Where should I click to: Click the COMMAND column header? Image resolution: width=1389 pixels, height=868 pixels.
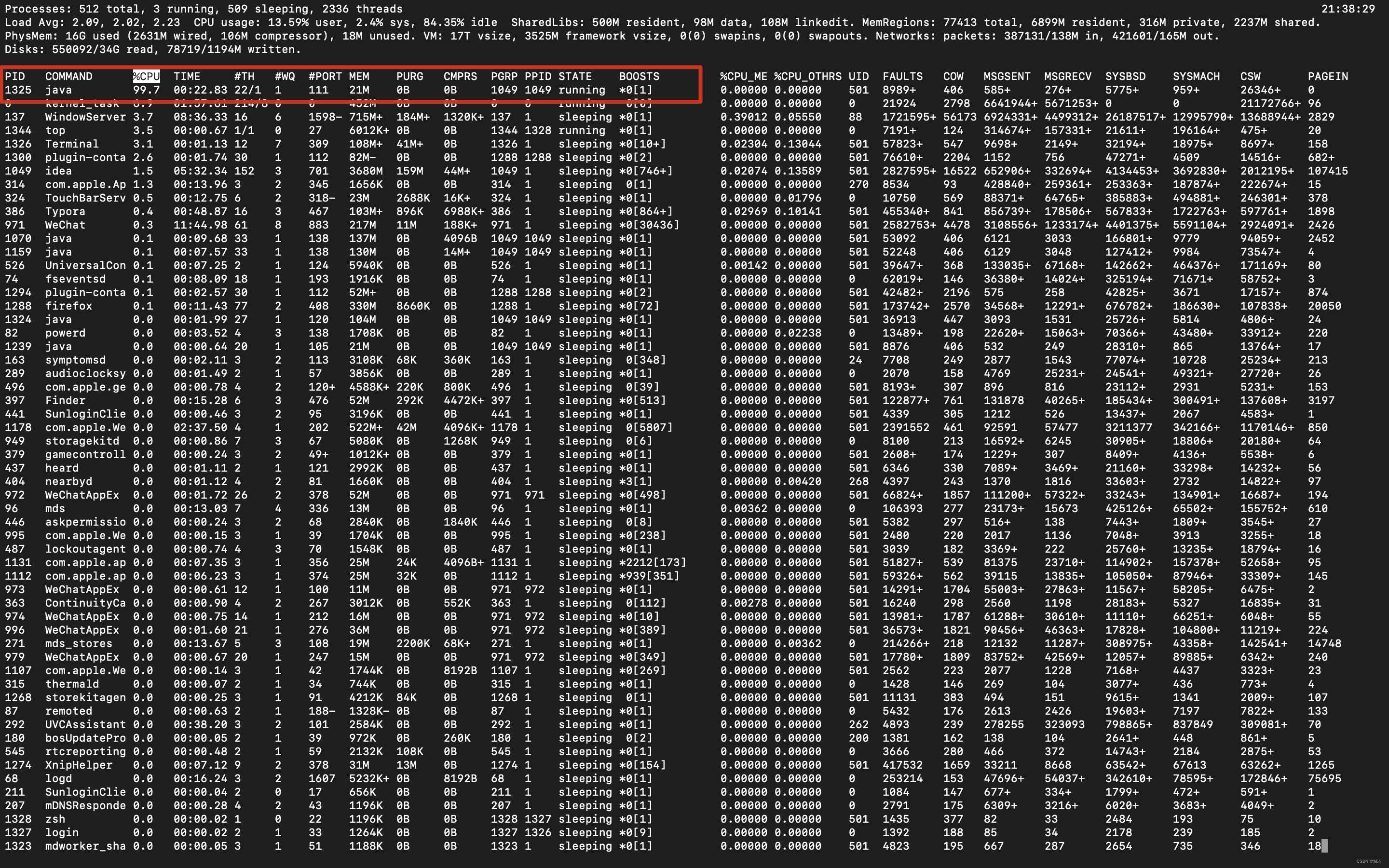pos(69,76)
